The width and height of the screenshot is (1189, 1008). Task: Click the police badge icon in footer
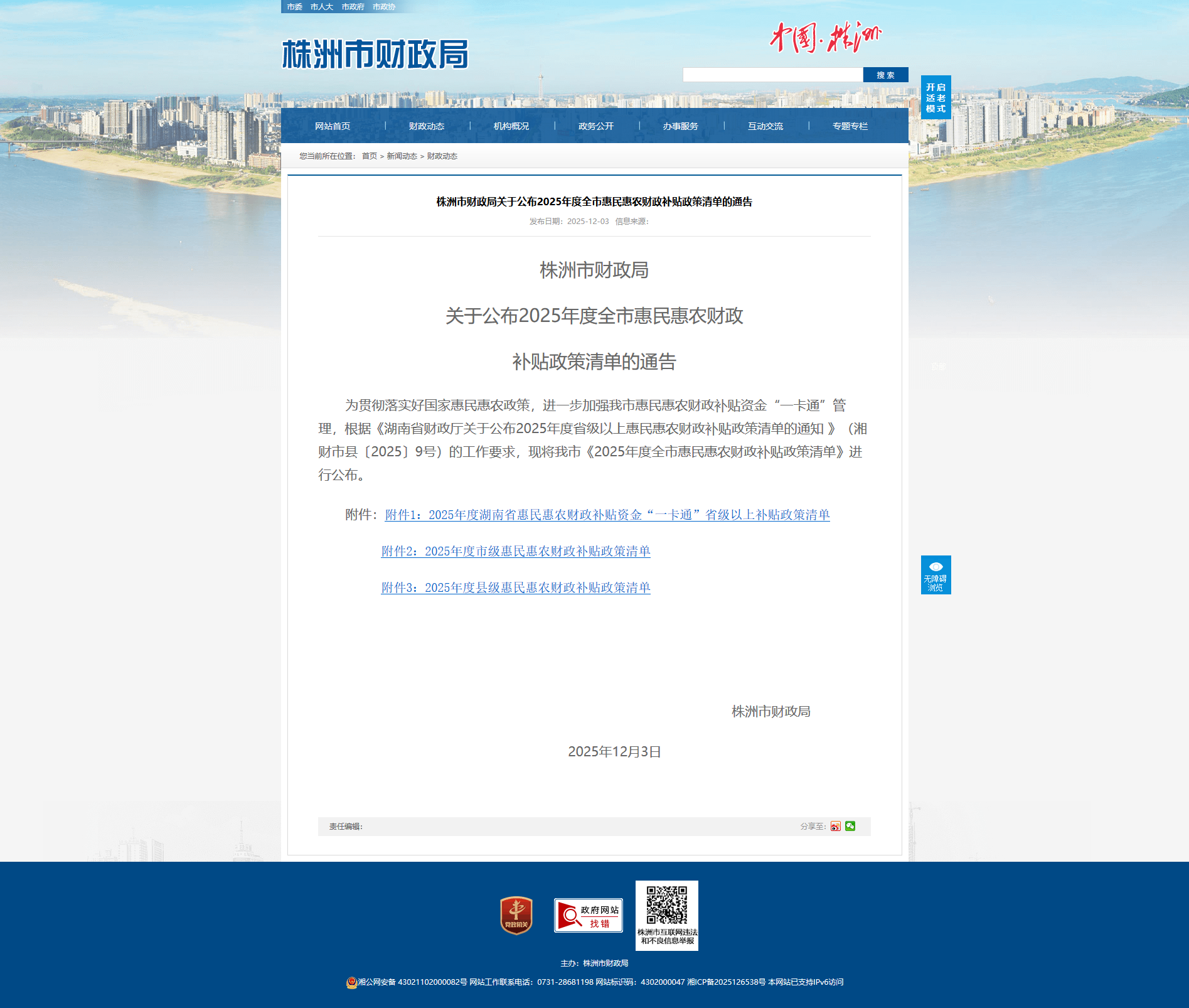(x=351, y=982)
